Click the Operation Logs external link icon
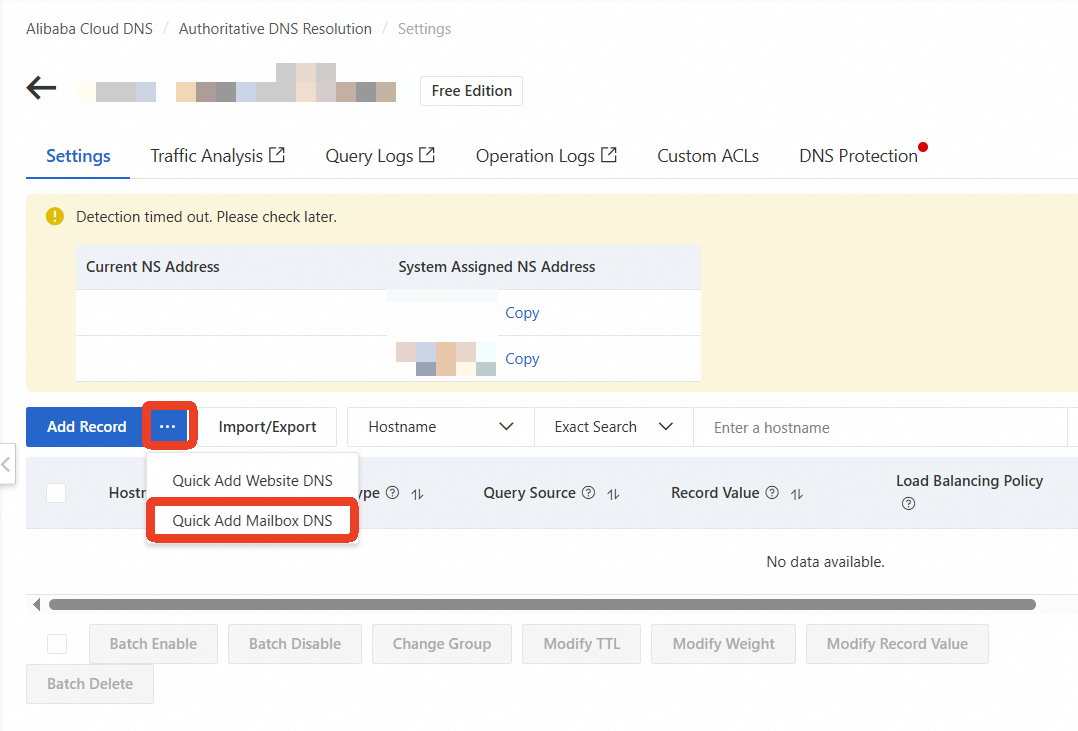1078x731 pixels. 608,155
